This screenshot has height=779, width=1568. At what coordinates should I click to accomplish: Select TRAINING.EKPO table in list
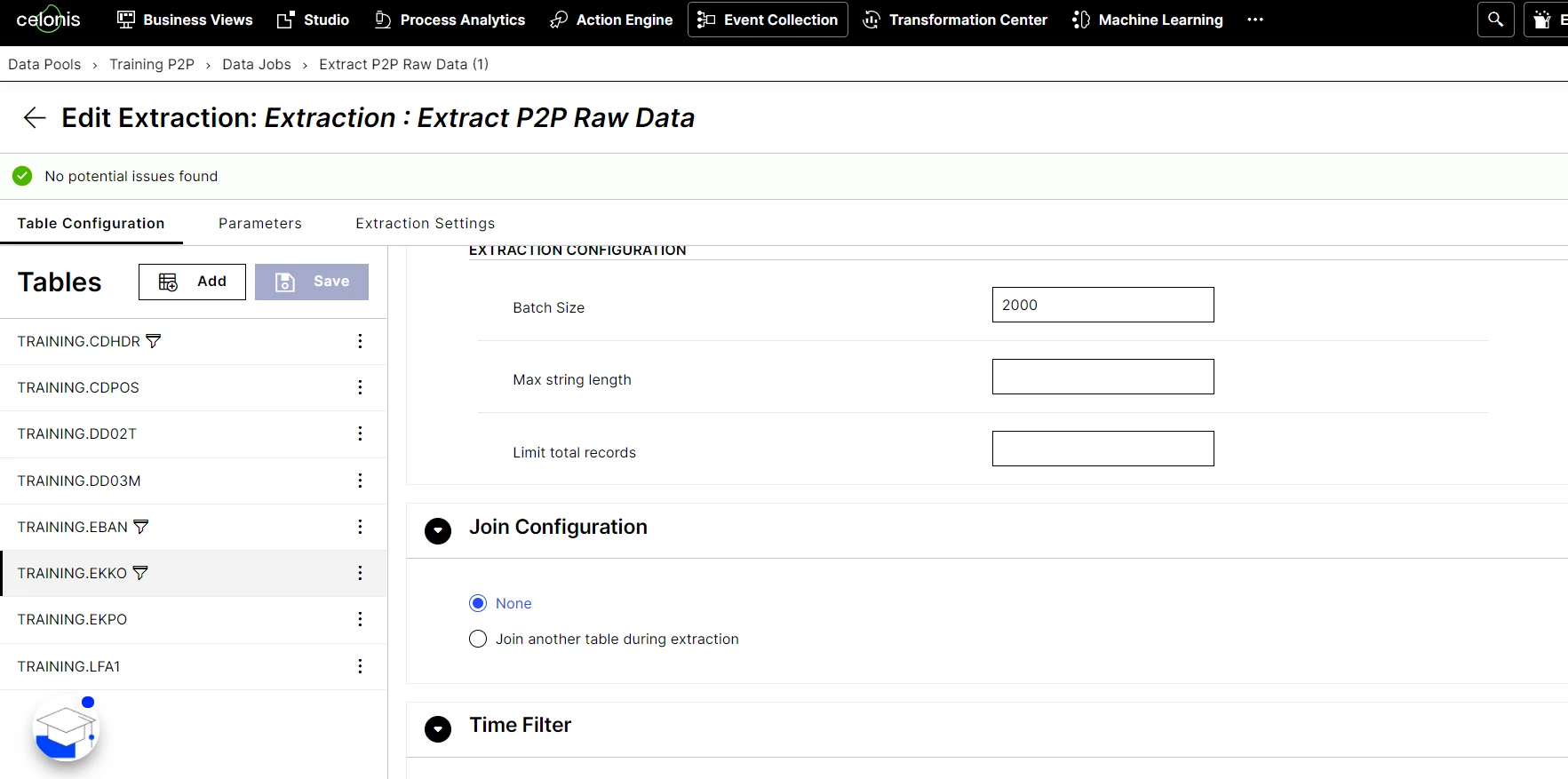pos(72,619)
